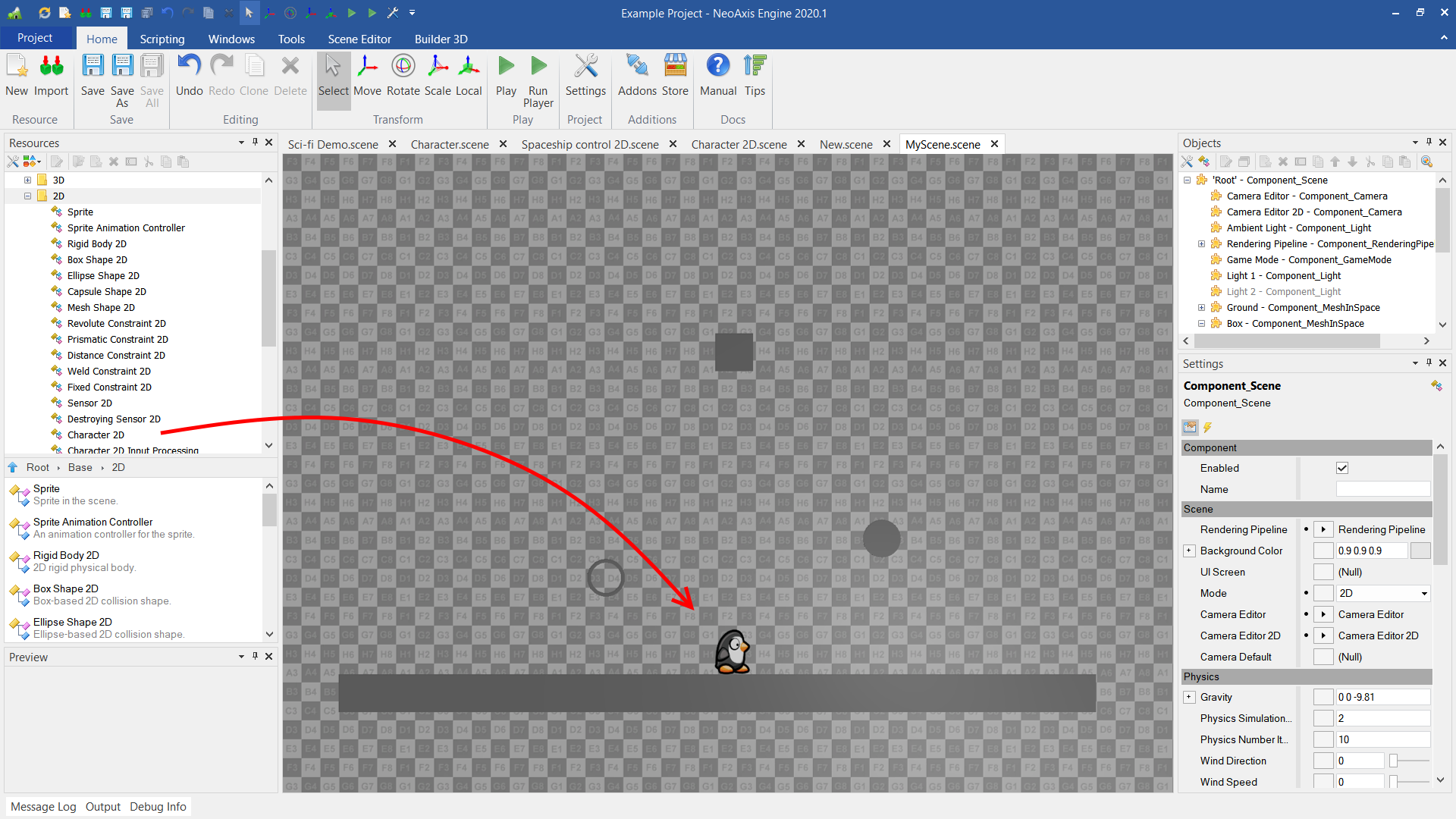
Task: Collapse the 2D folder in Resources
Action: (x=27, y=196)
